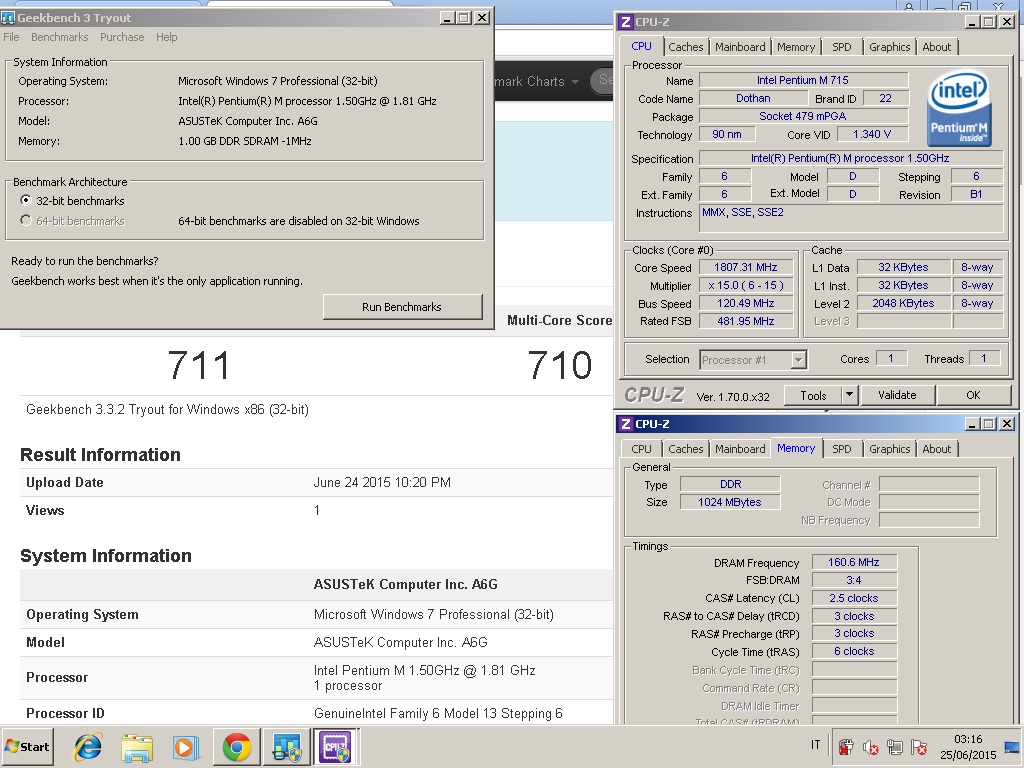Click the Level 2 cache value 2048 KBytes
The height and width of the screenshot is (768, 1024).
coord(903,303)
